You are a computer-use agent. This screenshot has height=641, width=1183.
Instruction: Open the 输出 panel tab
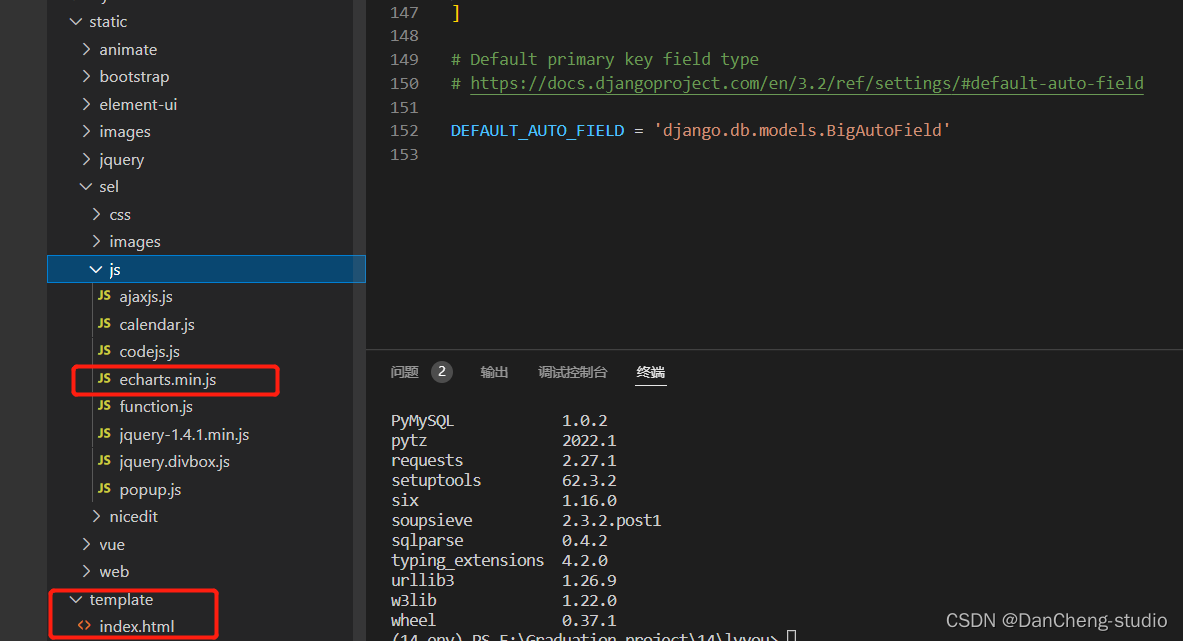tap(494, 373)
